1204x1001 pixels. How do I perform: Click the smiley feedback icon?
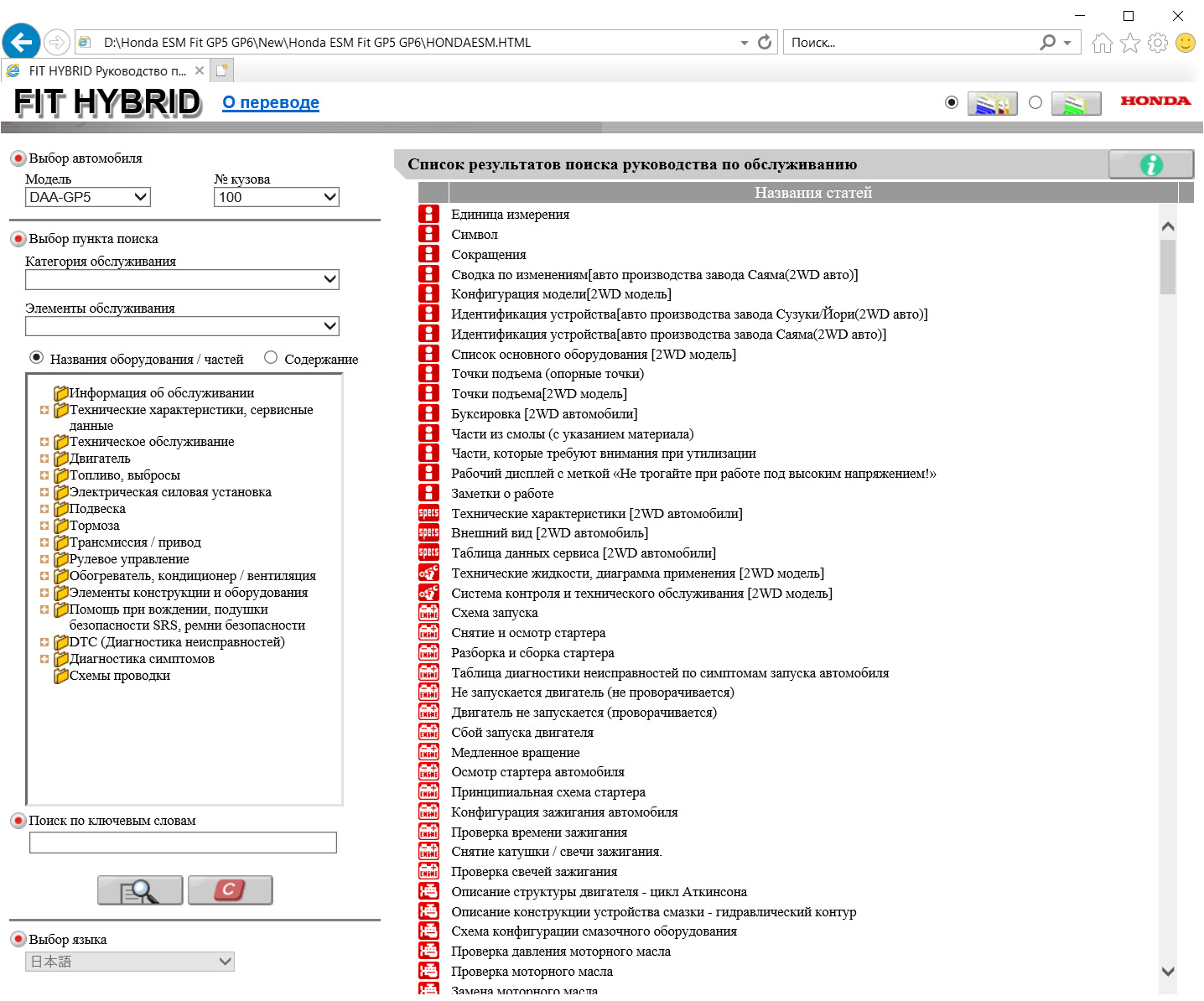[1186, 42]
